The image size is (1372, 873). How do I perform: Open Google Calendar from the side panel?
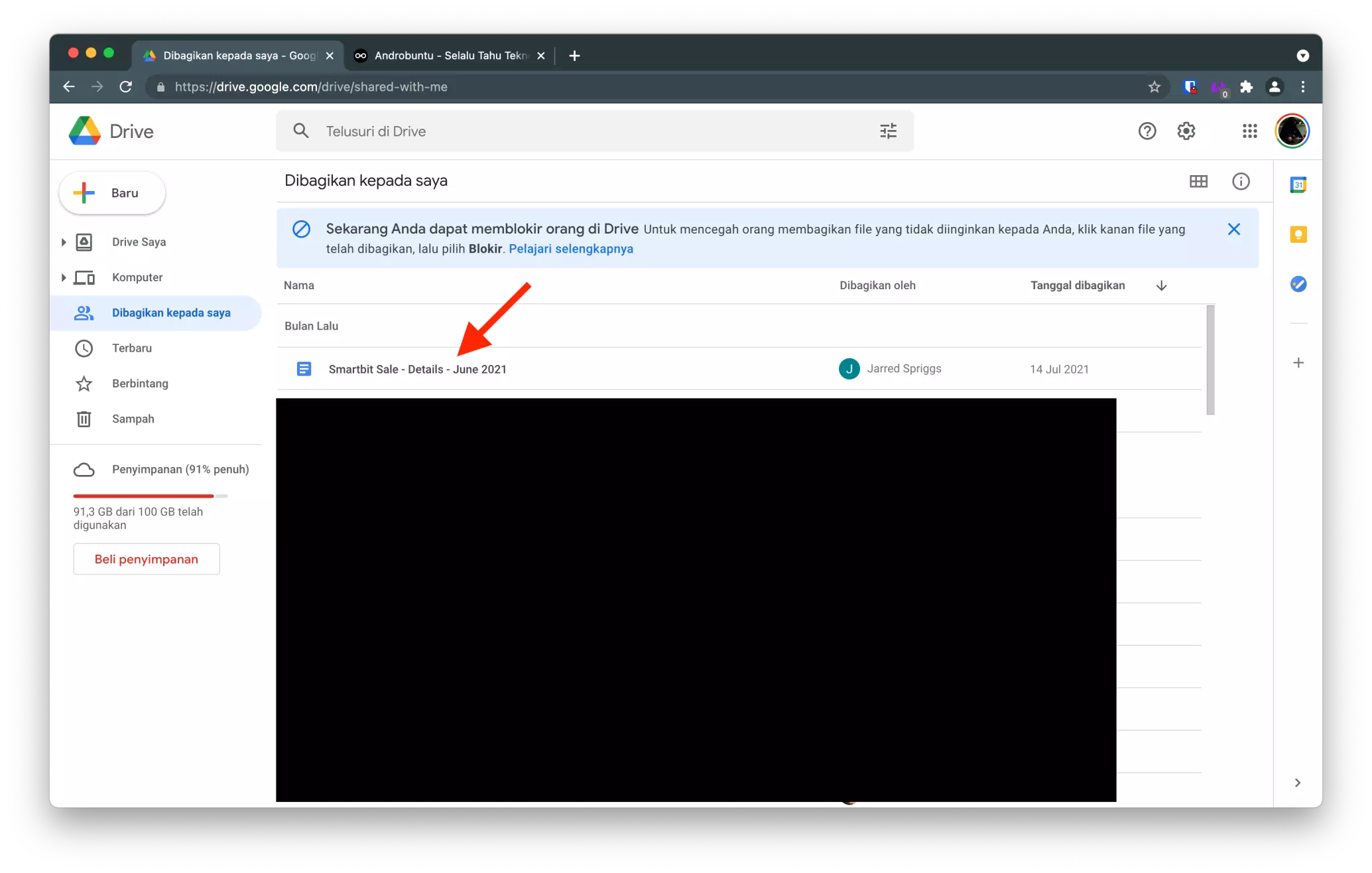(1298, 185)
